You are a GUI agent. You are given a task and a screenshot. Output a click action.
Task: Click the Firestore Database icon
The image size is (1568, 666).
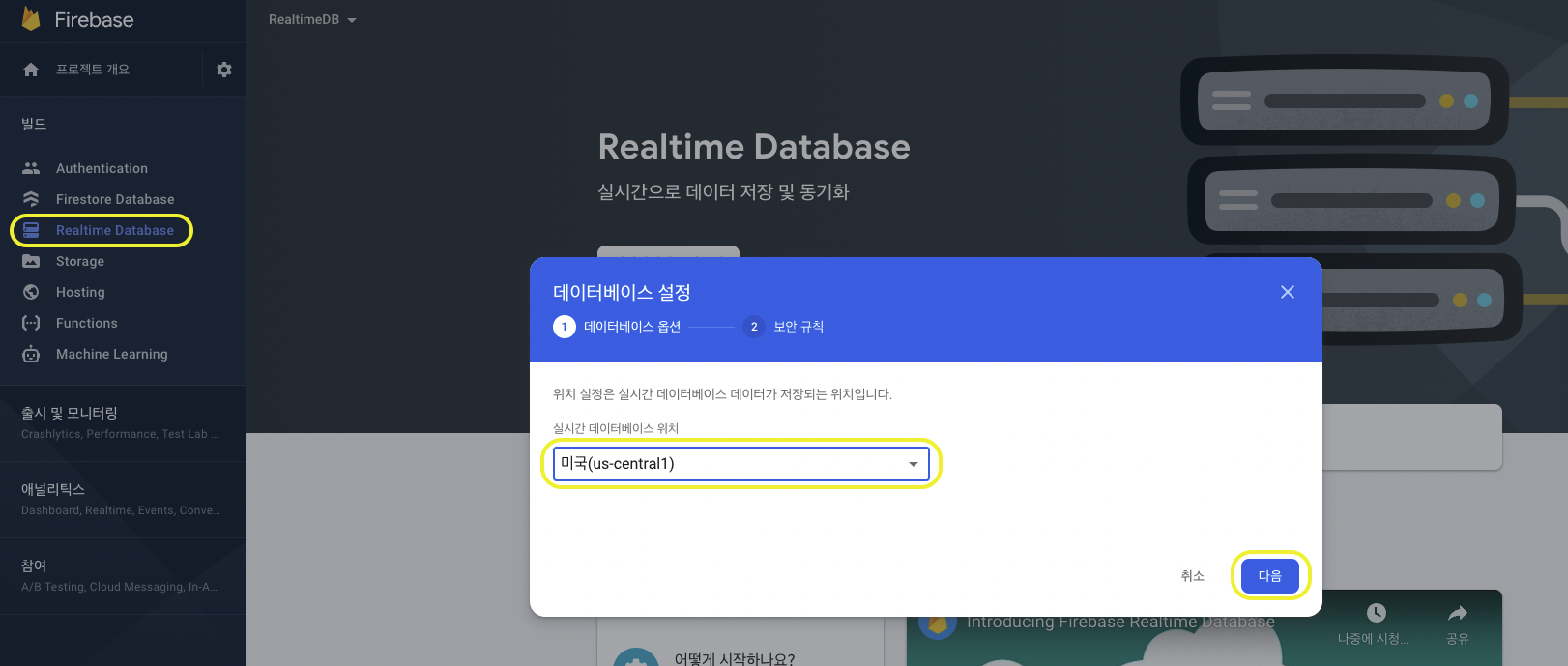(31, 199)
